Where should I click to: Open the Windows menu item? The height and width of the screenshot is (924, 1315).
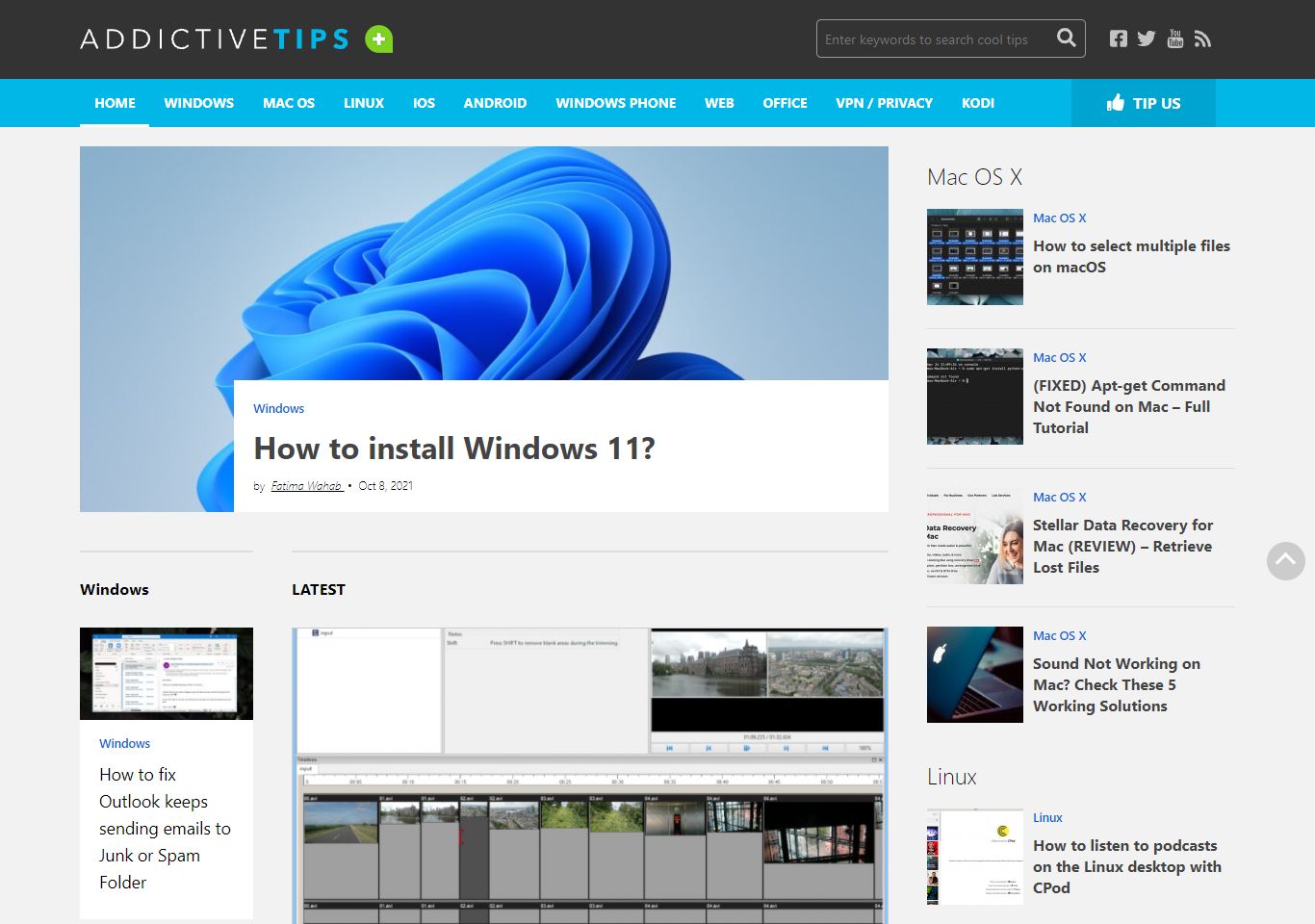199,103
